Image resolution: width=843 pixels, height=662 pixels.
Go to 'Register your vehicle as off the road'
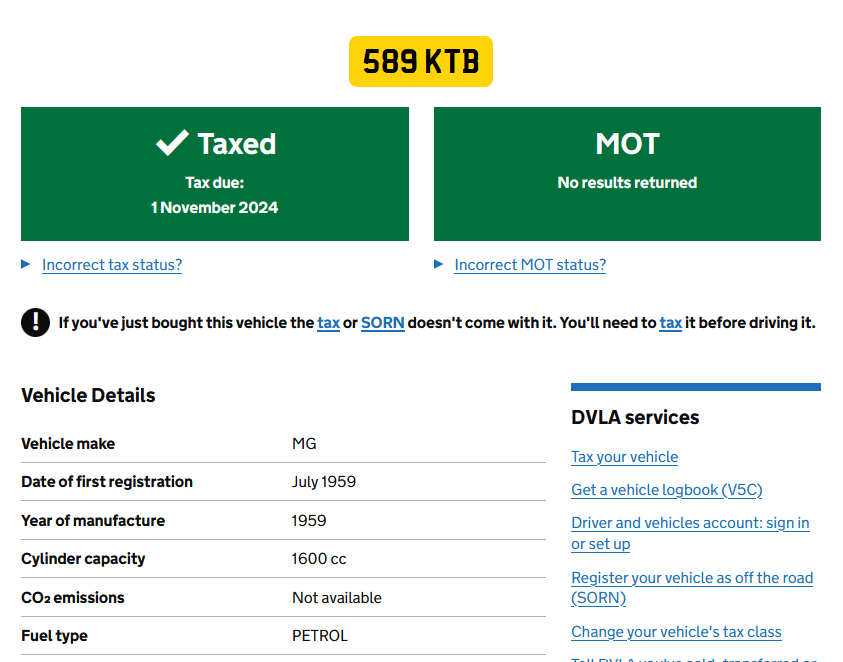pyautogui.click(x=692, y=578)
